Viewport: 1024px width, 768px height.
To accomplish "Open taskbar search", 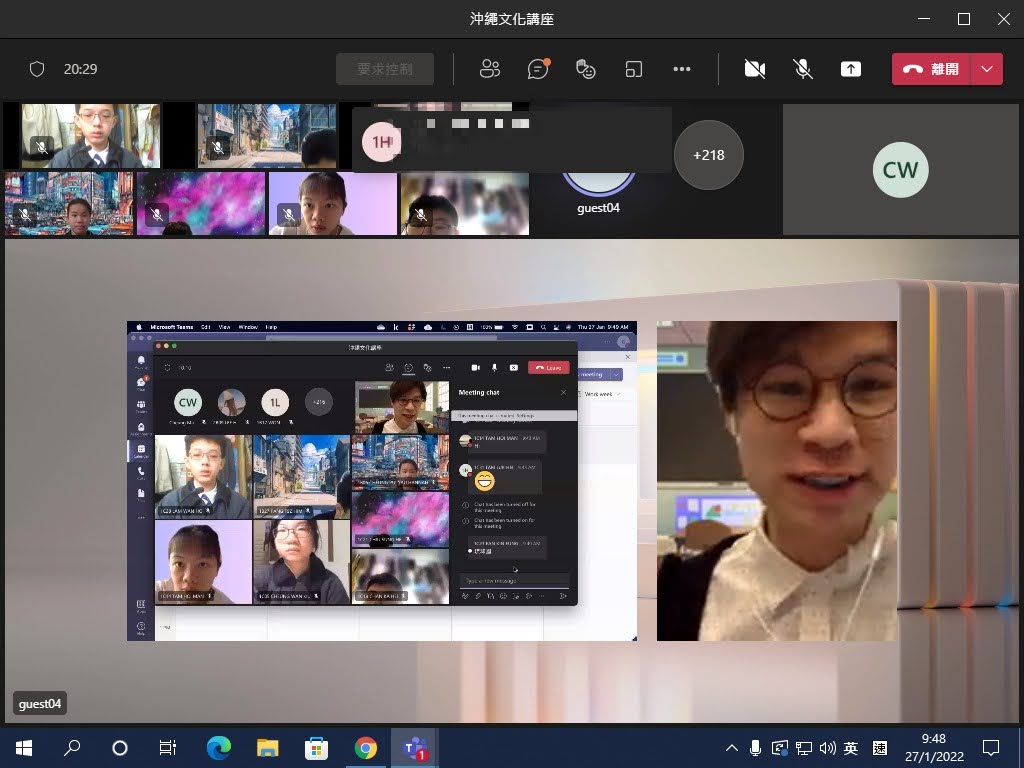I will point(72,747).
